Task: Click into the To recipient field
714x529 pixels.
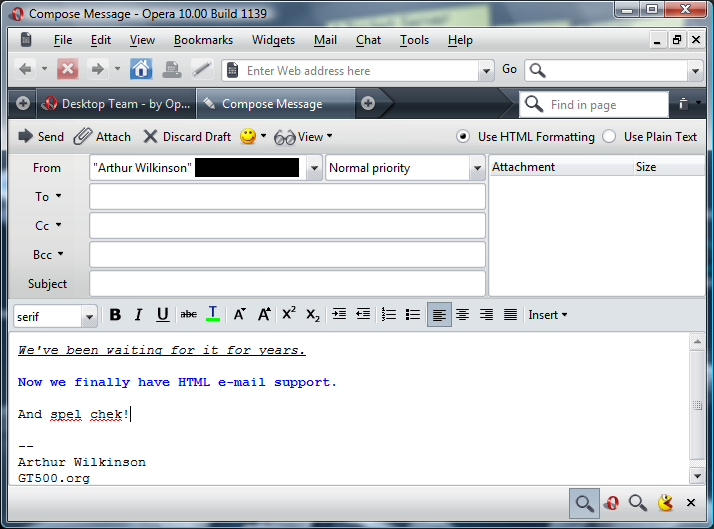Action: coord(287,197)
